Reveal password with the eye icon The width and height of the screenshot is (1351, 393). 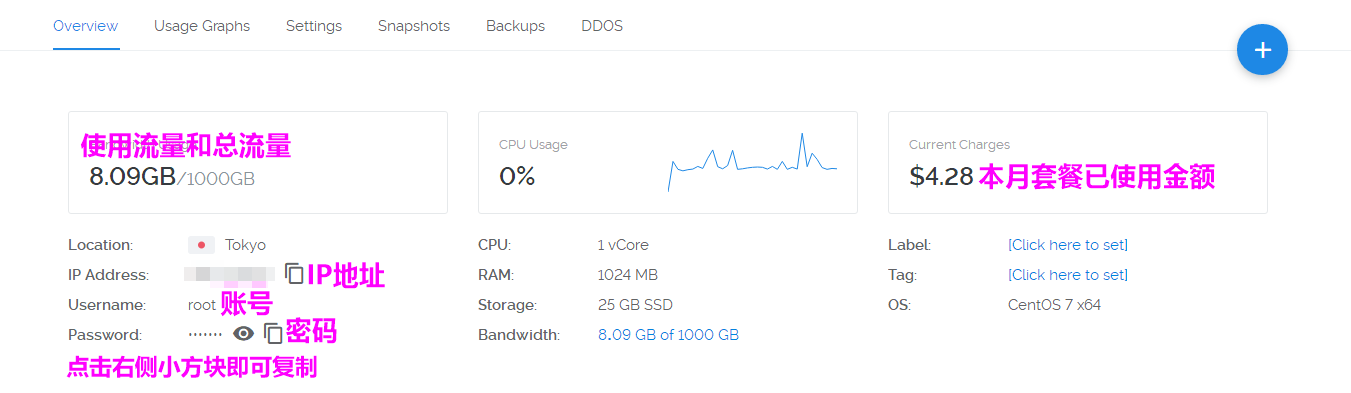243,334
